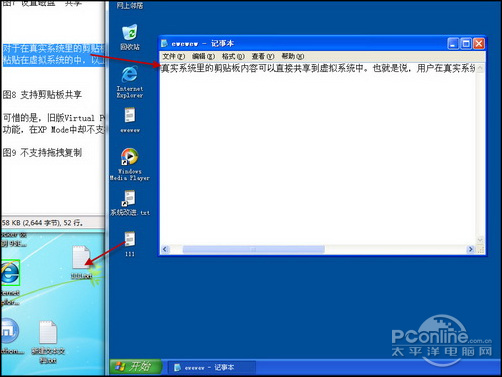Click Notepad's scroll right arrow
The image size is (502, 377).
coord(471,249)
